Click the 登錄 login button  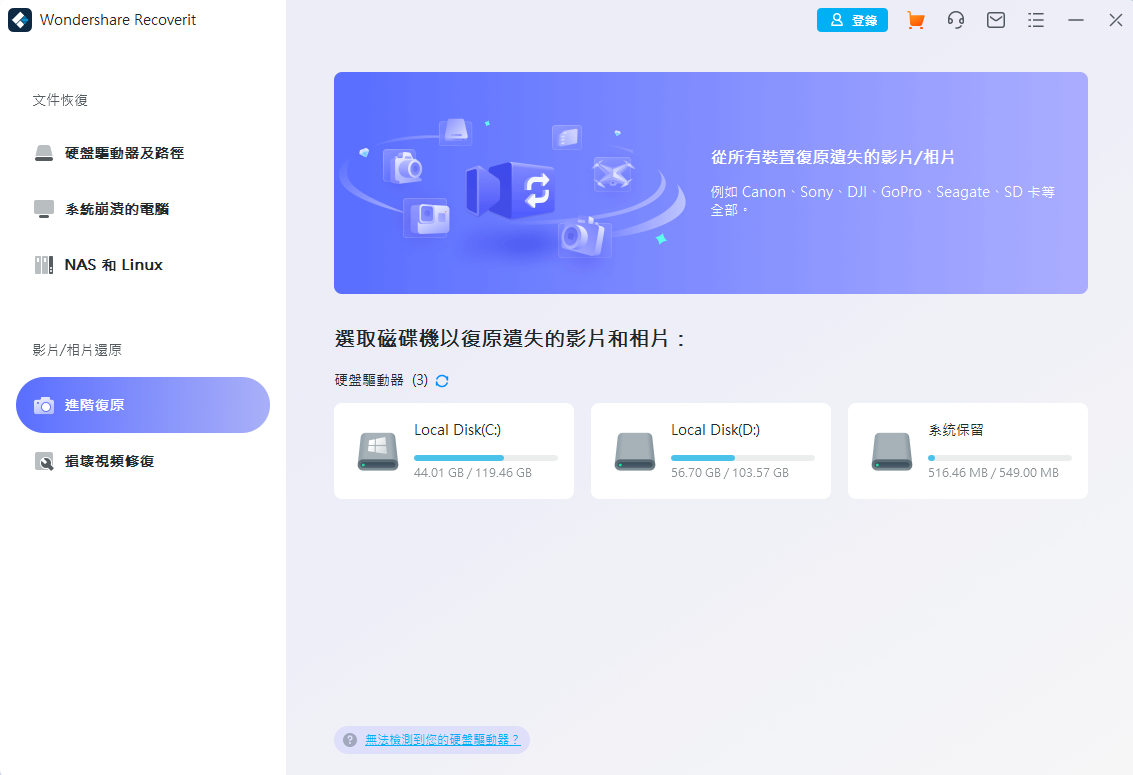[x=853, y=20]
